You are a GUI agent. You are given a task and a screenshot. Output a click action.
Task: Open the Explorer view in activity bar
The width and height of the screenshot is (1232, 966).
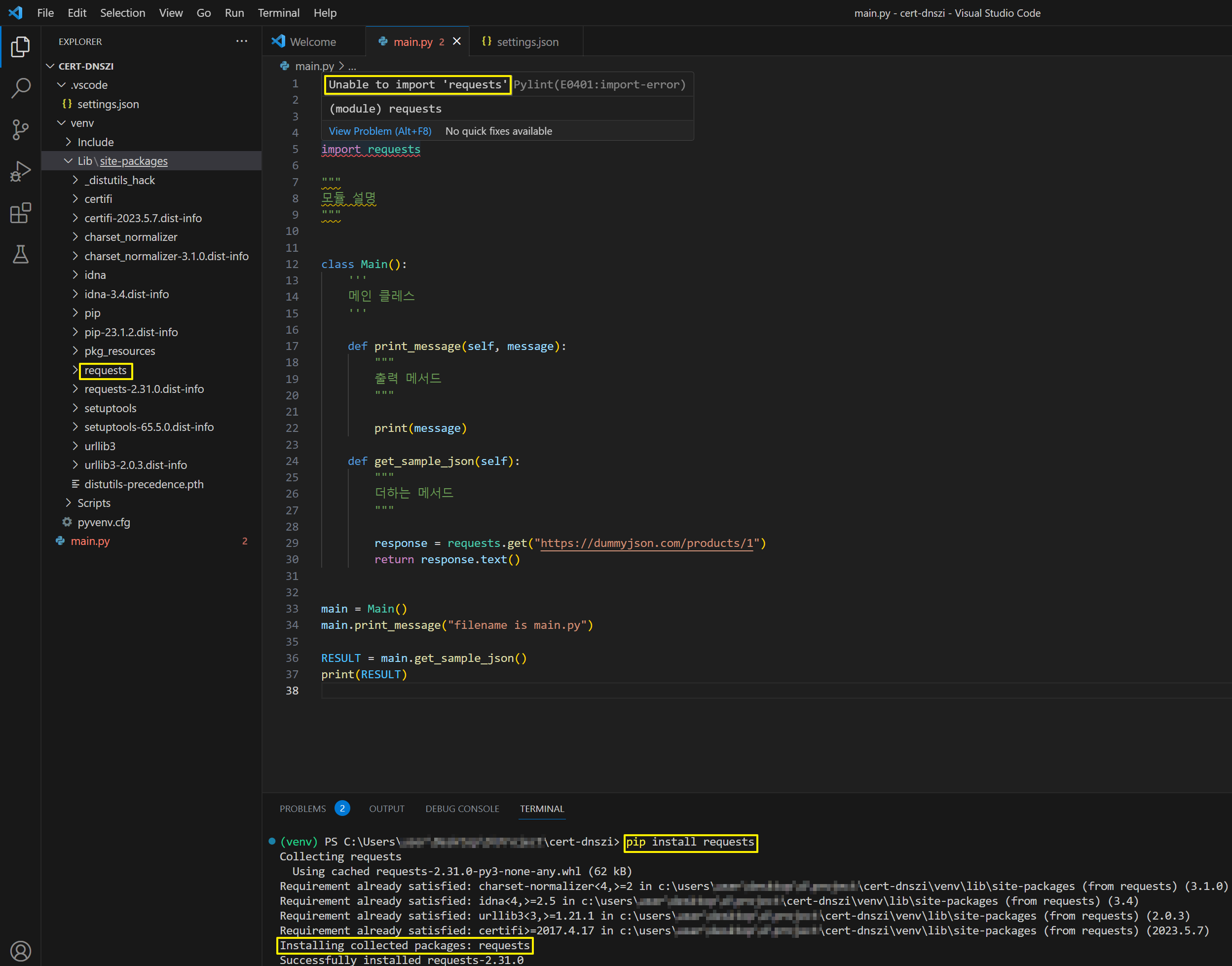[x=20, y=46]
